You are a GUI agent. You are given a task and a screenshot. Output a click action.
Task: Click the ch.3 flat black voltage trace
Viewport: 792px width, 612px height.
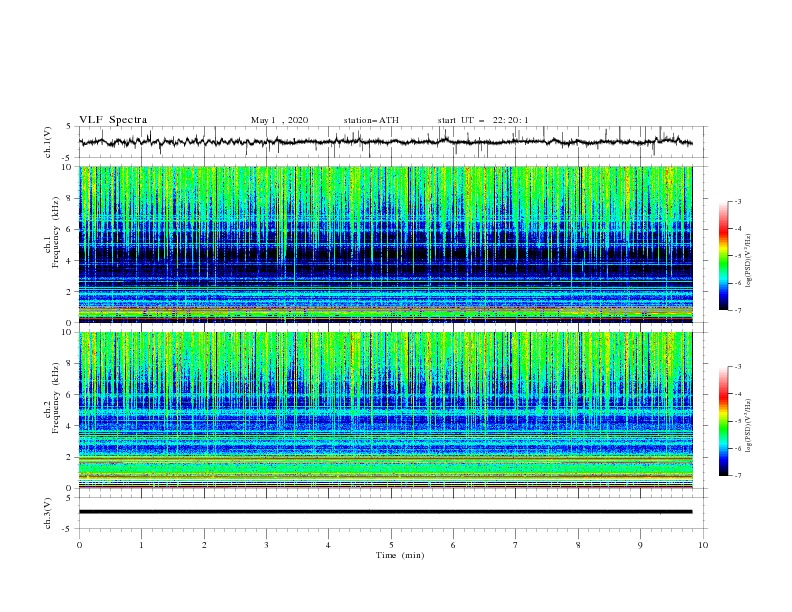(385, 512)
